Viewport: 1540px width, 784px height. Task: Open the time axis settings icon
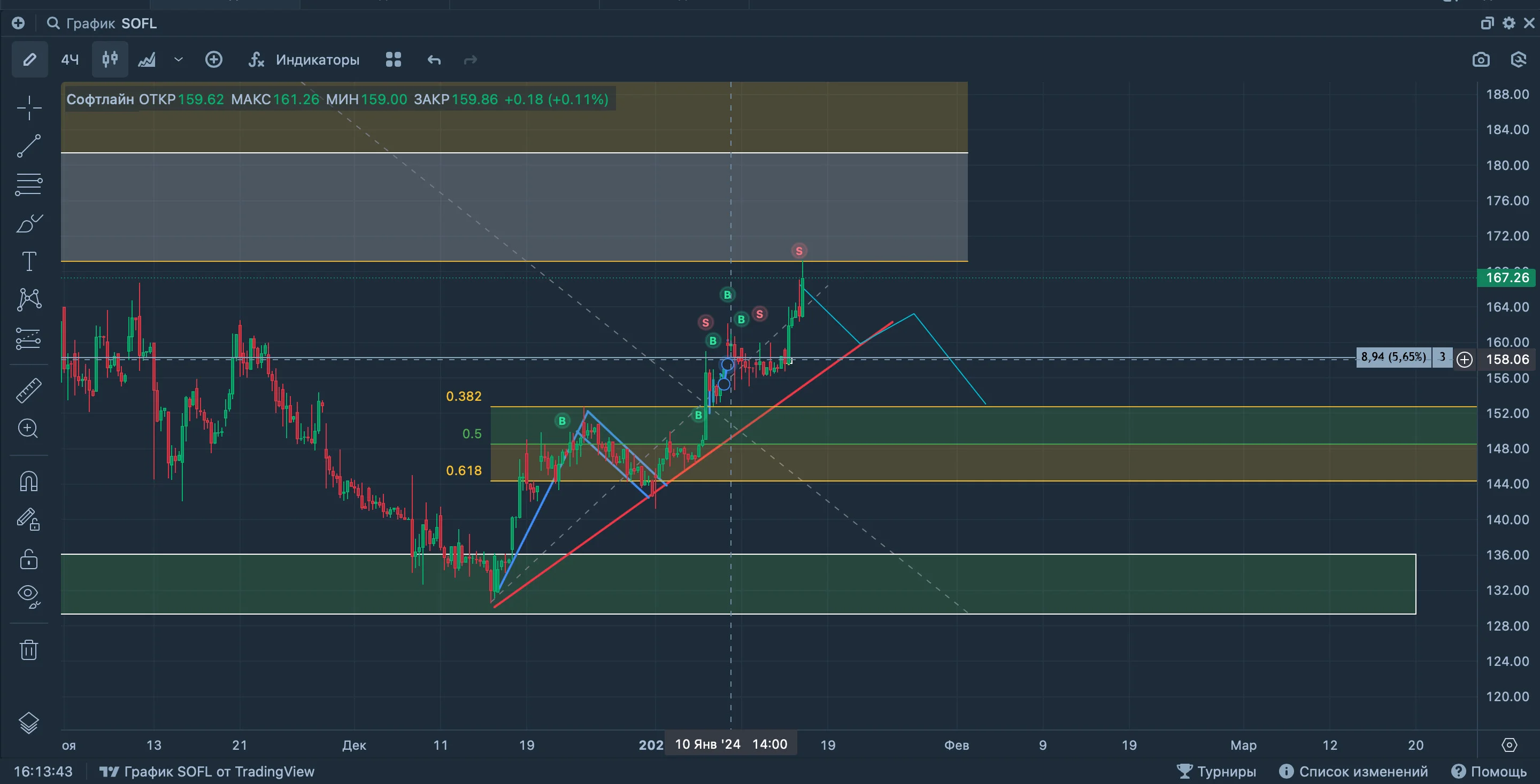click(1510, 744)
